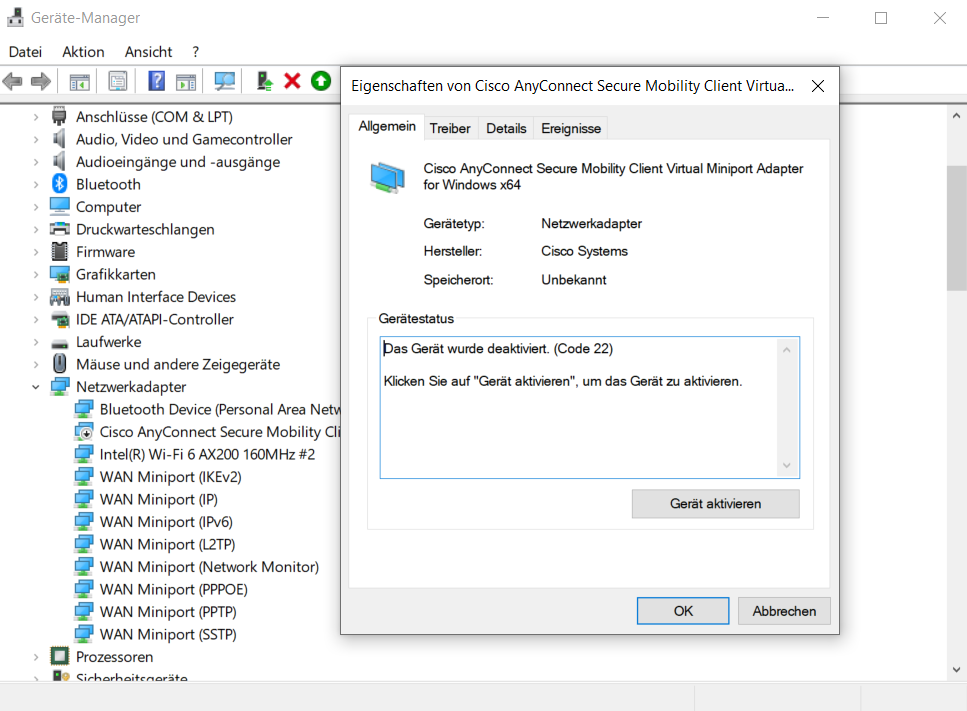This screenshot has width=967, height=711.
Task: Select the Grafikkarten display icon
Action: point(60,274)
